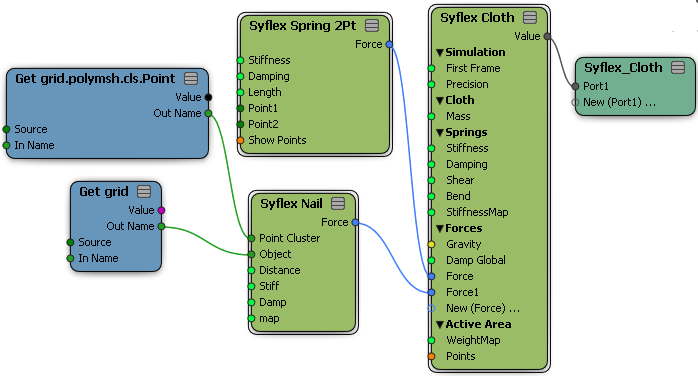The image size is (698, 376).
Task: Click New (Port1) … entry on Syflex_Cloth
Action: pos(619,102)
